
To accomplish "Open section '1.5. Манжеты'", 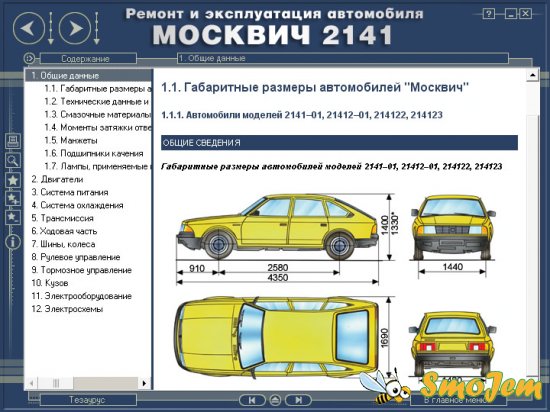I will coord(71,141).
